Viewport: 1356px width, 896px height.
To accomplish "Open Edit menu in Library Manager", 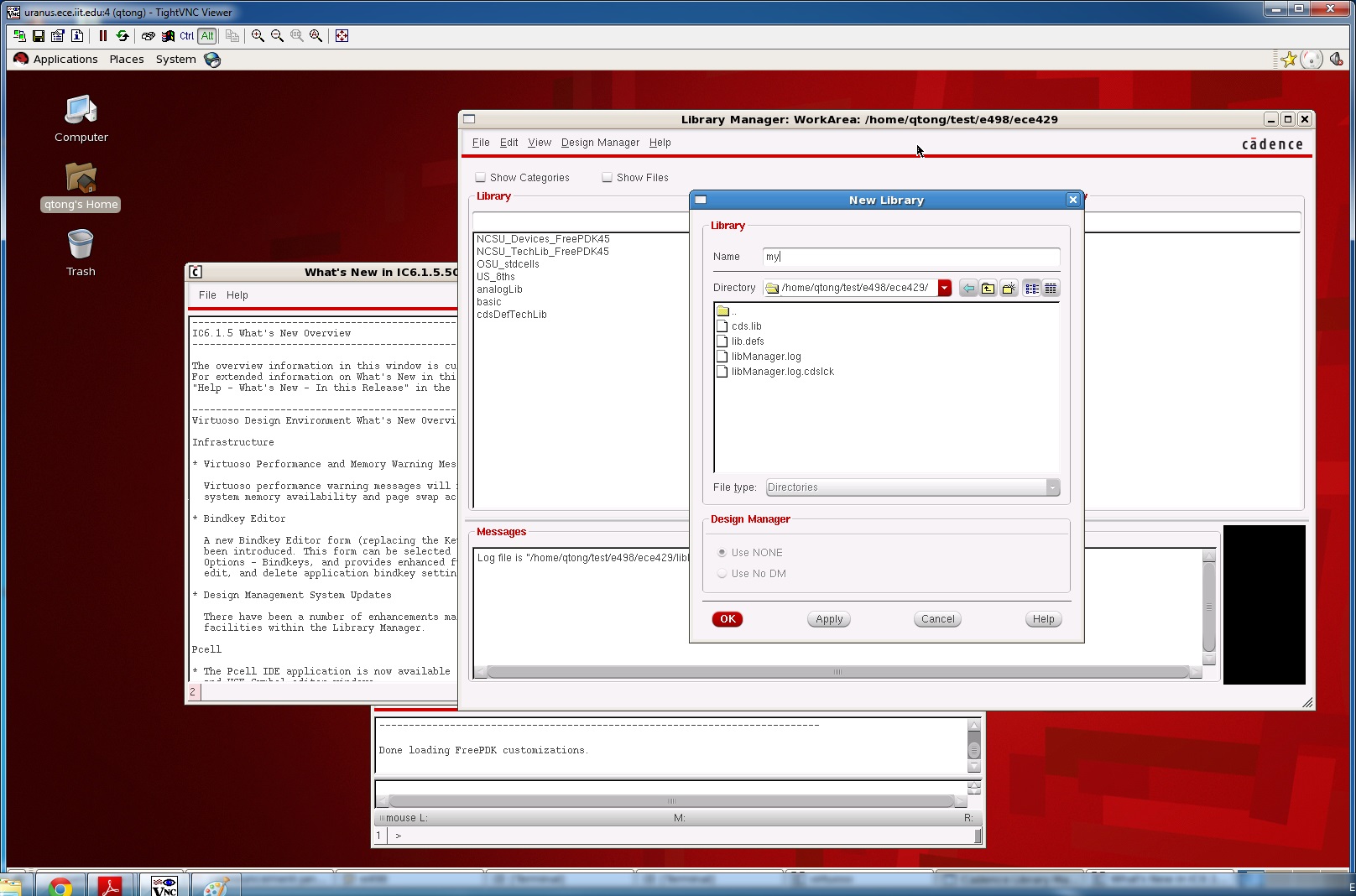I will tap(508, 143).
